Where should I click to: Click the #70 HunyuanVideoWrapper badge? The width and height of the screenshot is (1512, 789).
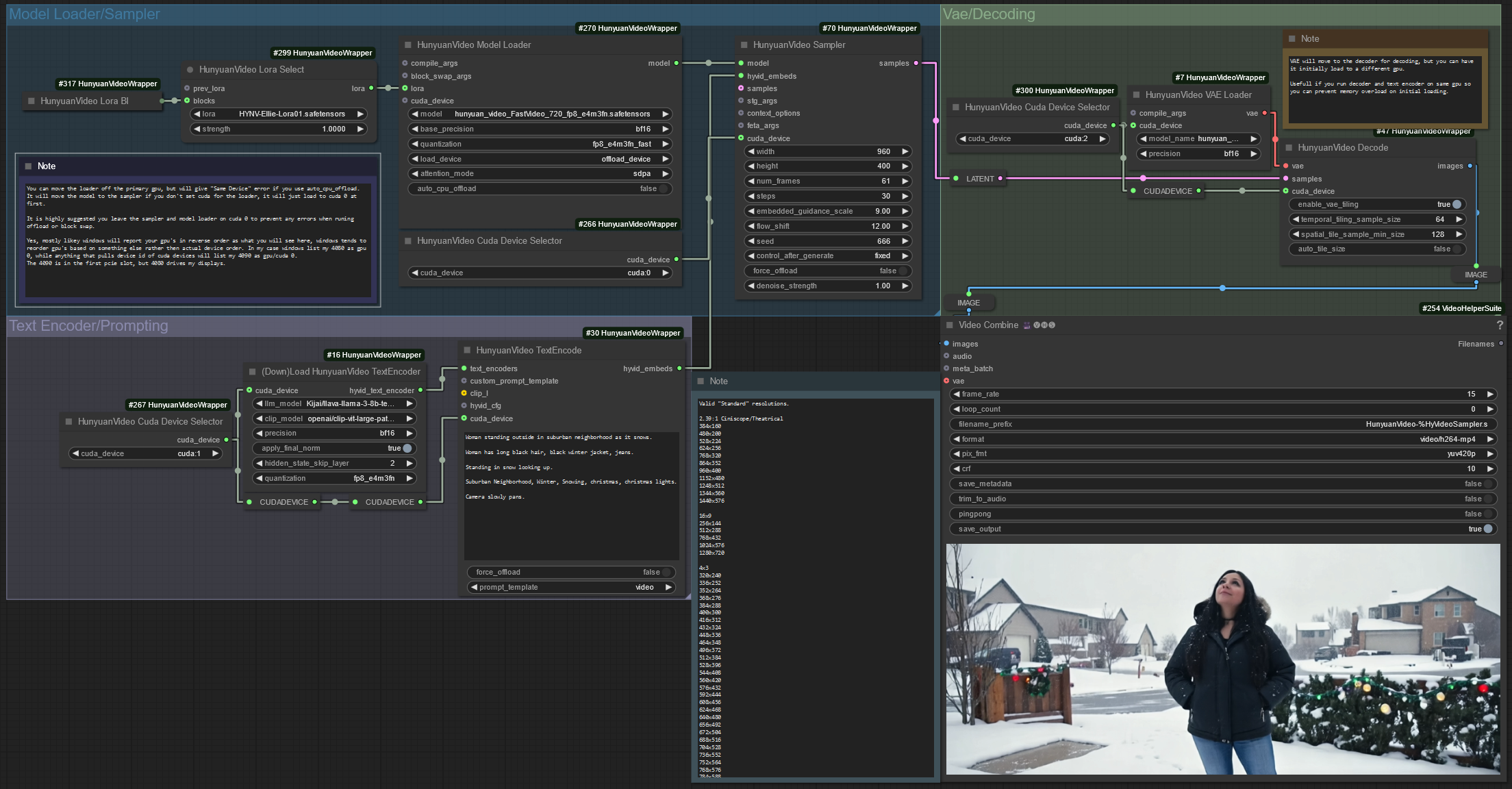point(870,28)
